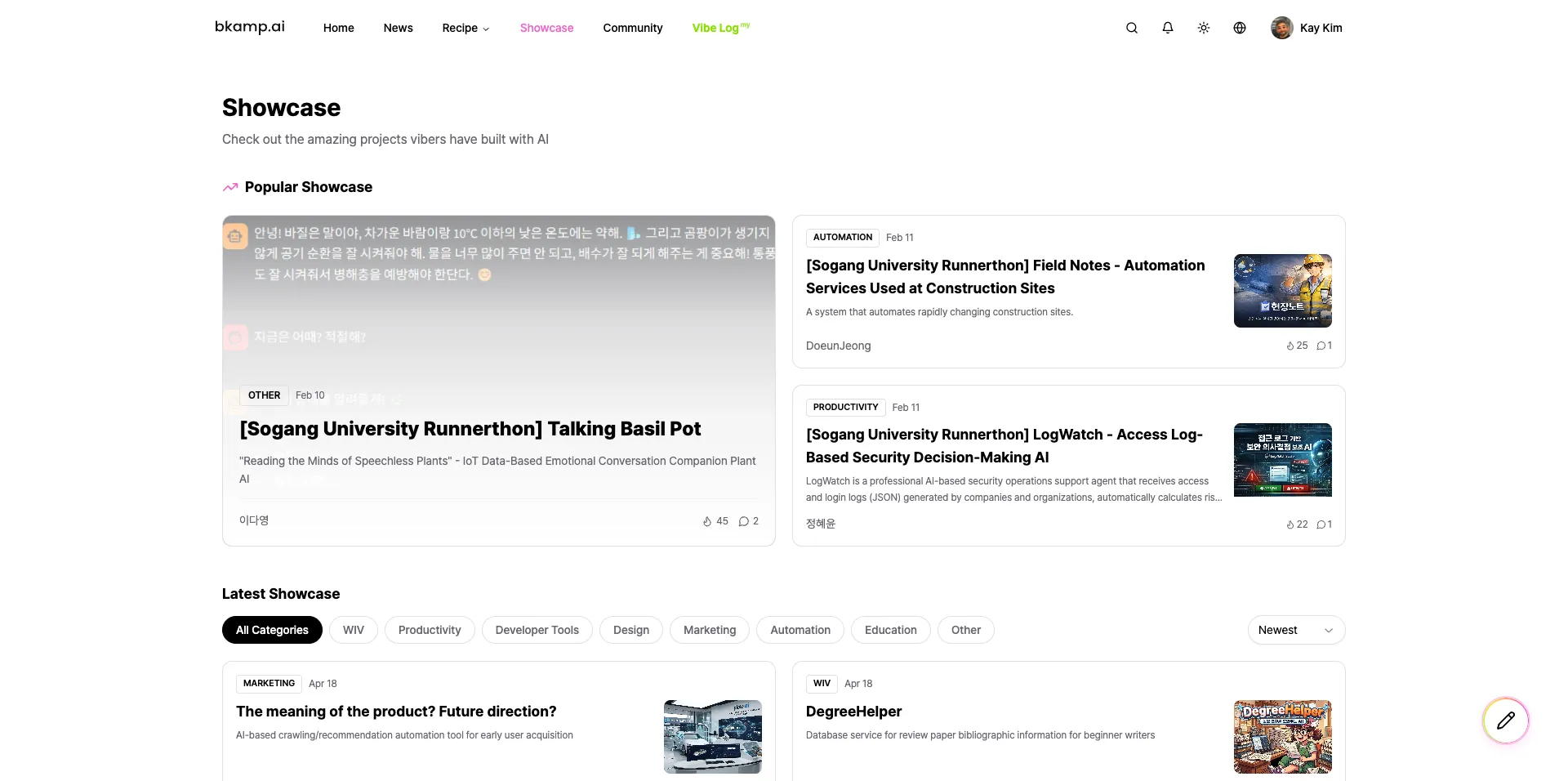The image size is (1568, 781).
Task: Click the floating pencil compose button
Action: pyautogui.click(x=1506, y=721)
